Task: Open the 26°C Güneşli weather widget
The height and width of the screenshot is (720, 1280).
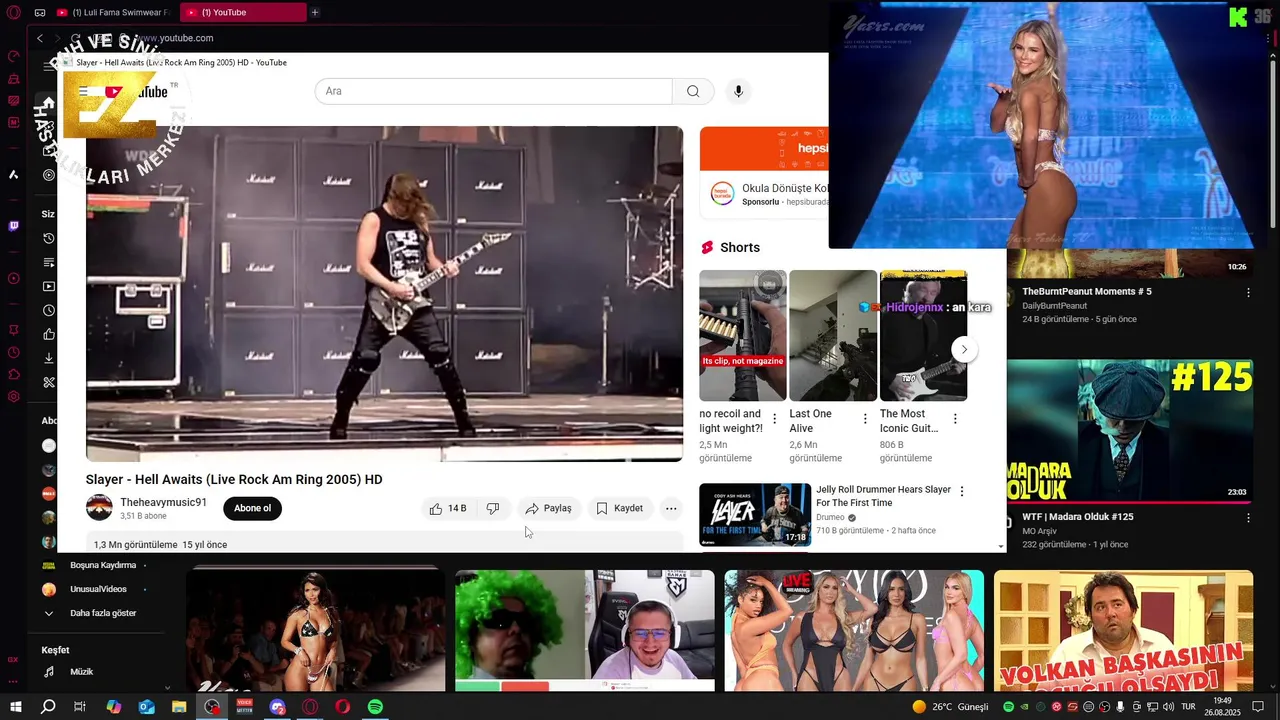Action: coord(949,707)
